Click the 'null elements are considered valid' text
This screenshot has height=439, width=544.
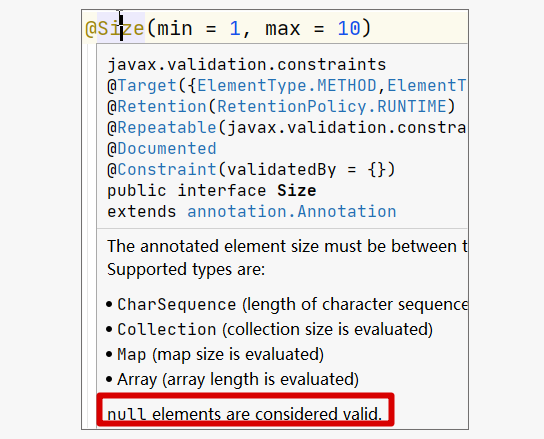pyautogui.click(x=245, y=414)
